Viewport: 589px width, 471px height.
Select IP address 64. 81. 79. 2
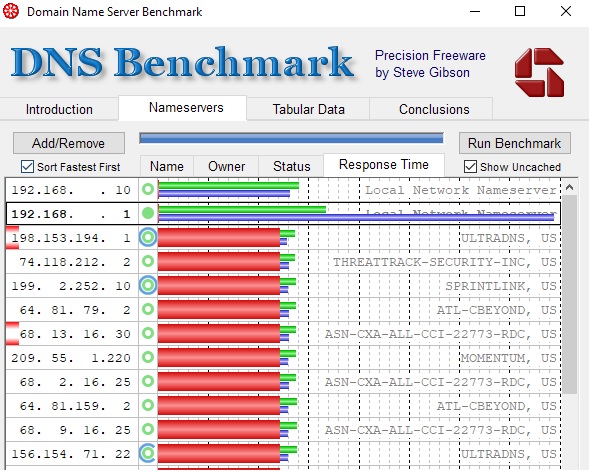(75, 310)
